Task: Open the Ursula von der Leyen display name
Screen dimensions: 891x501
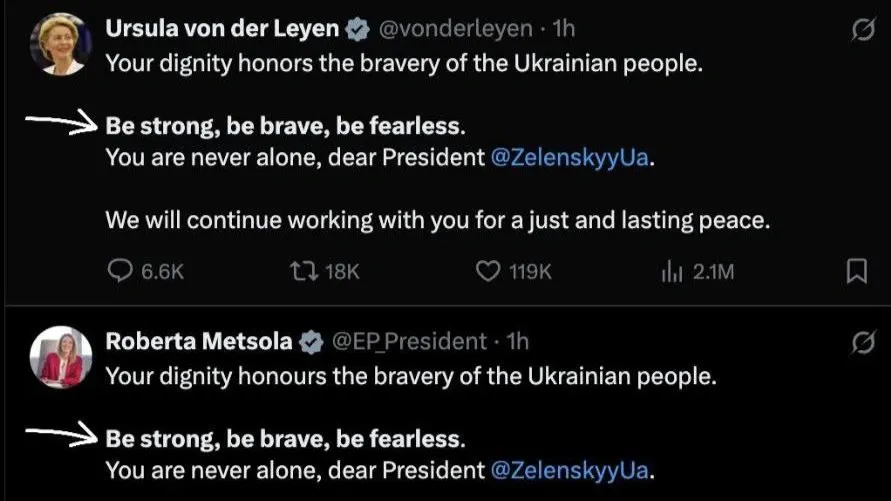Action: tap(222, 30)
